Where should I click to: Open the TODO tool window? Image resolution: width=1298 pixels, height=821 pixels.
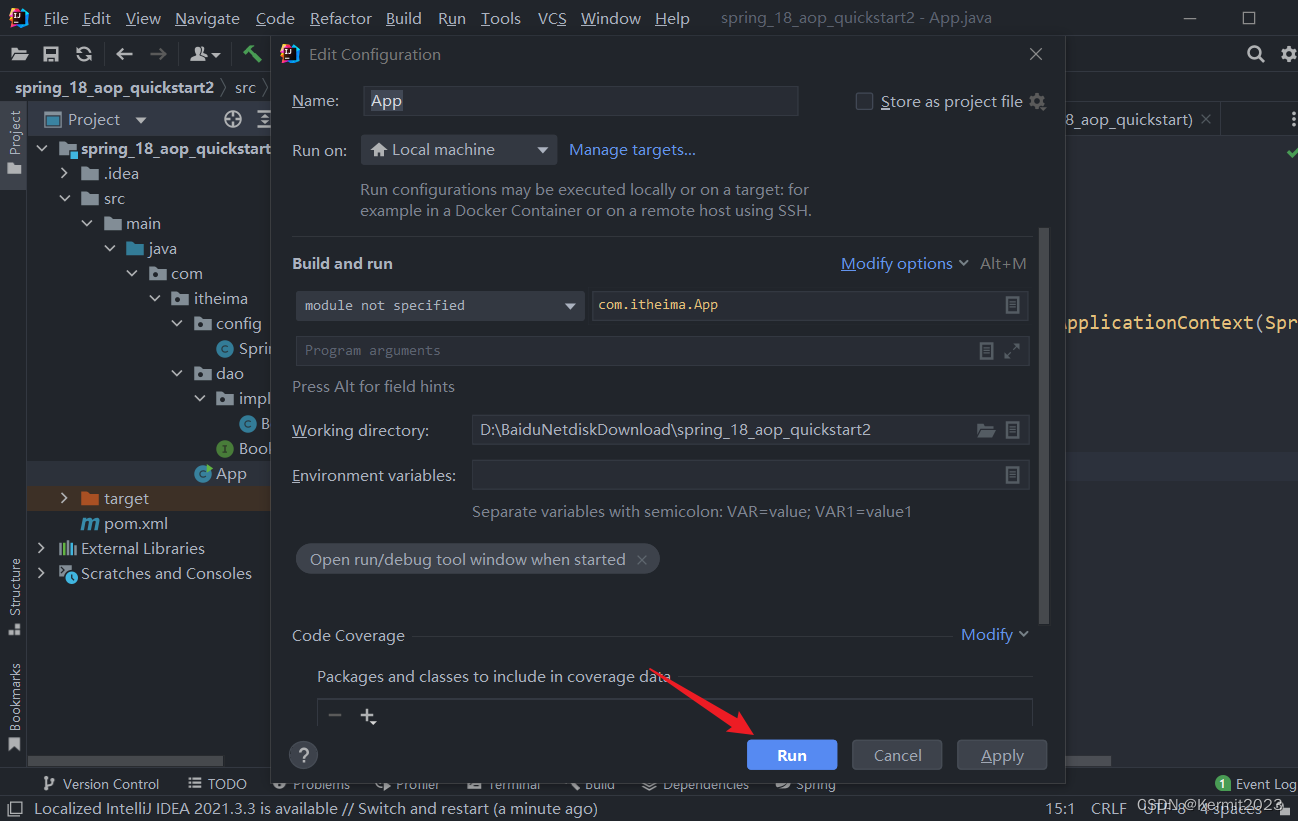217,784
